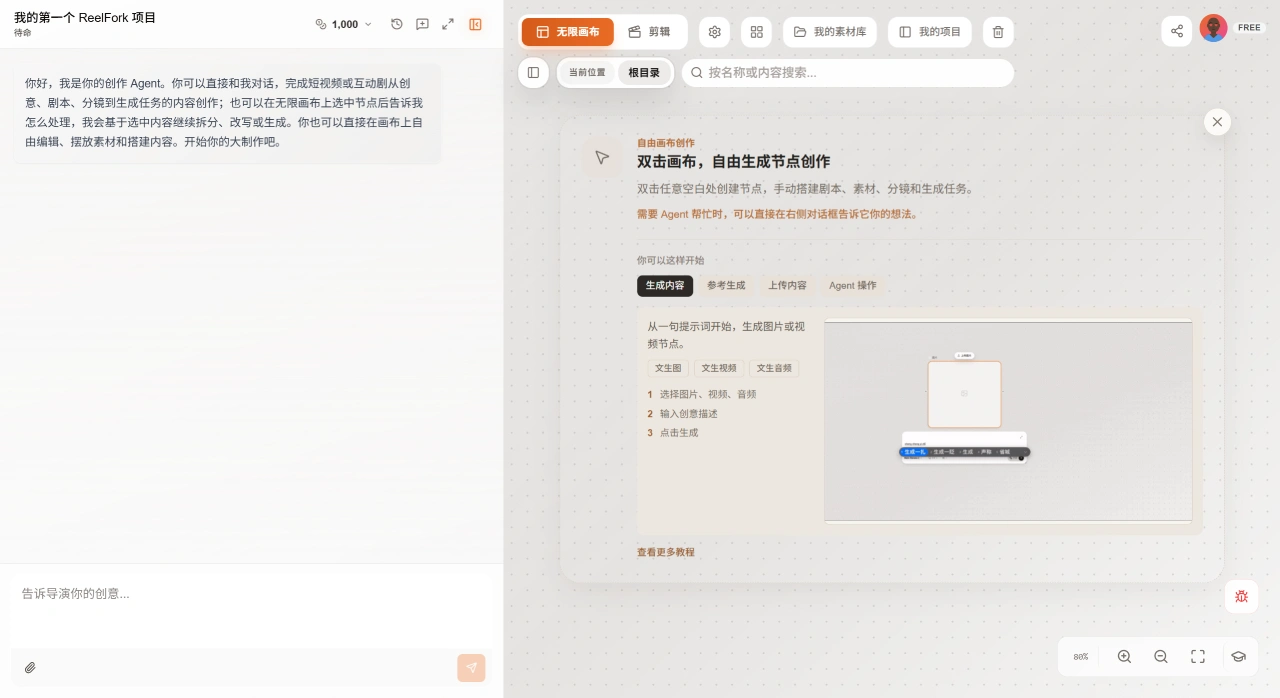
Task: Click the 文生视频 tag
Action: click(x=719, y=368)
